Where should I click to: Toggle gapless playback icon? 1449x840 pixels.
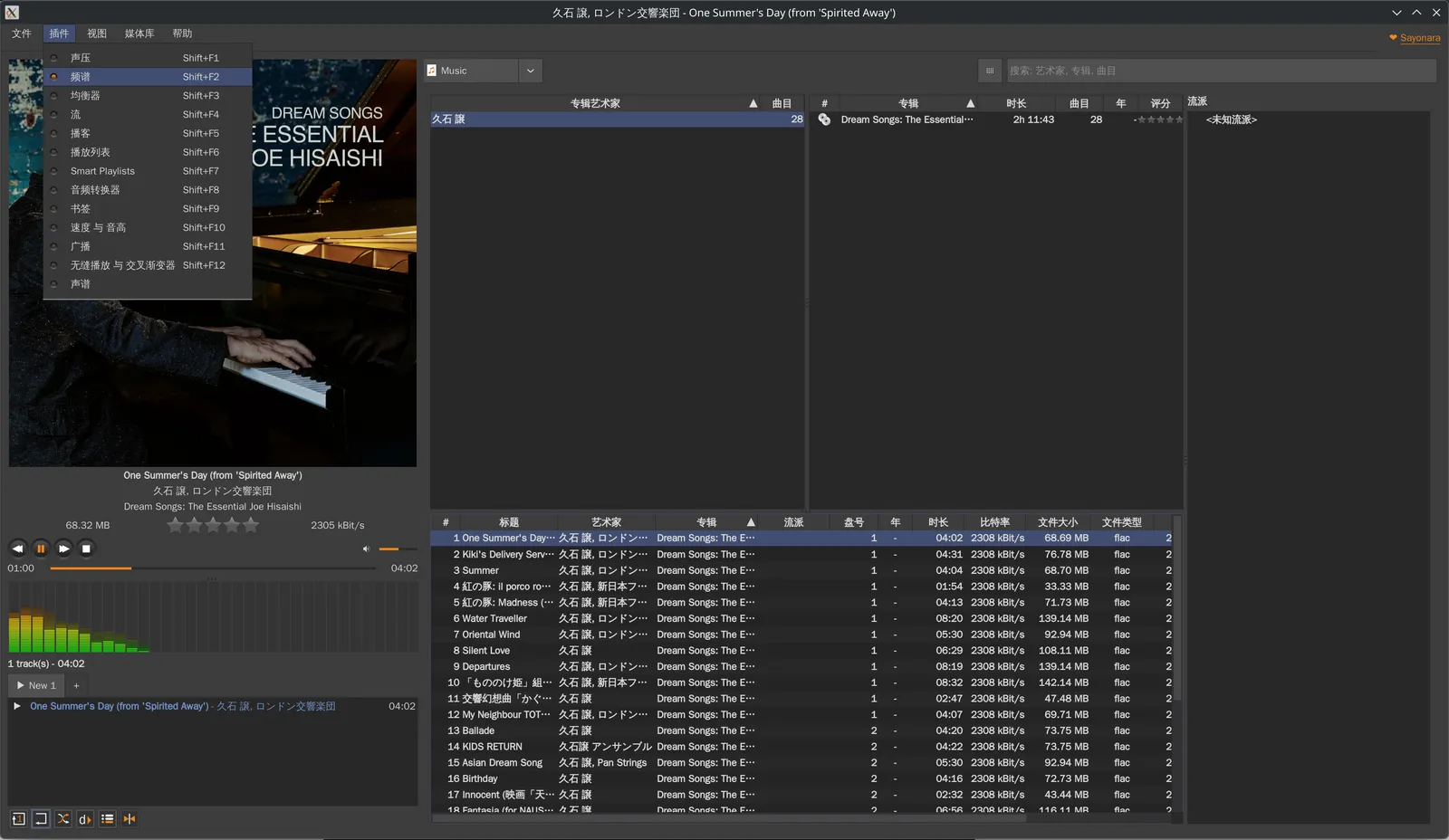click(x=130, y=819)
